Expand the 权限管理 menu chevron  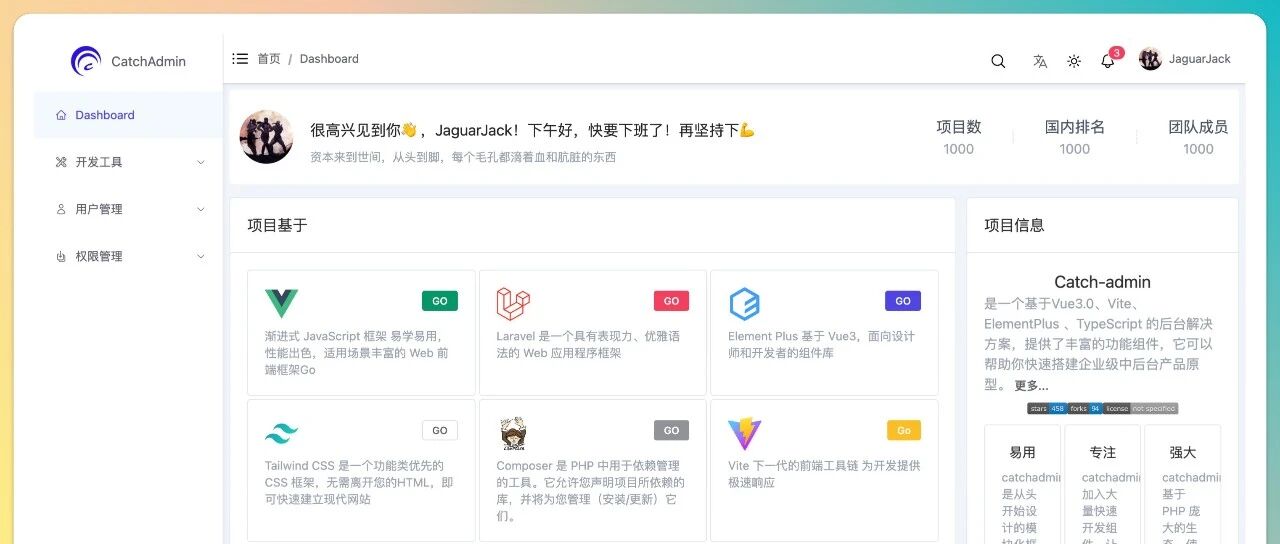(x=200, y=256)
